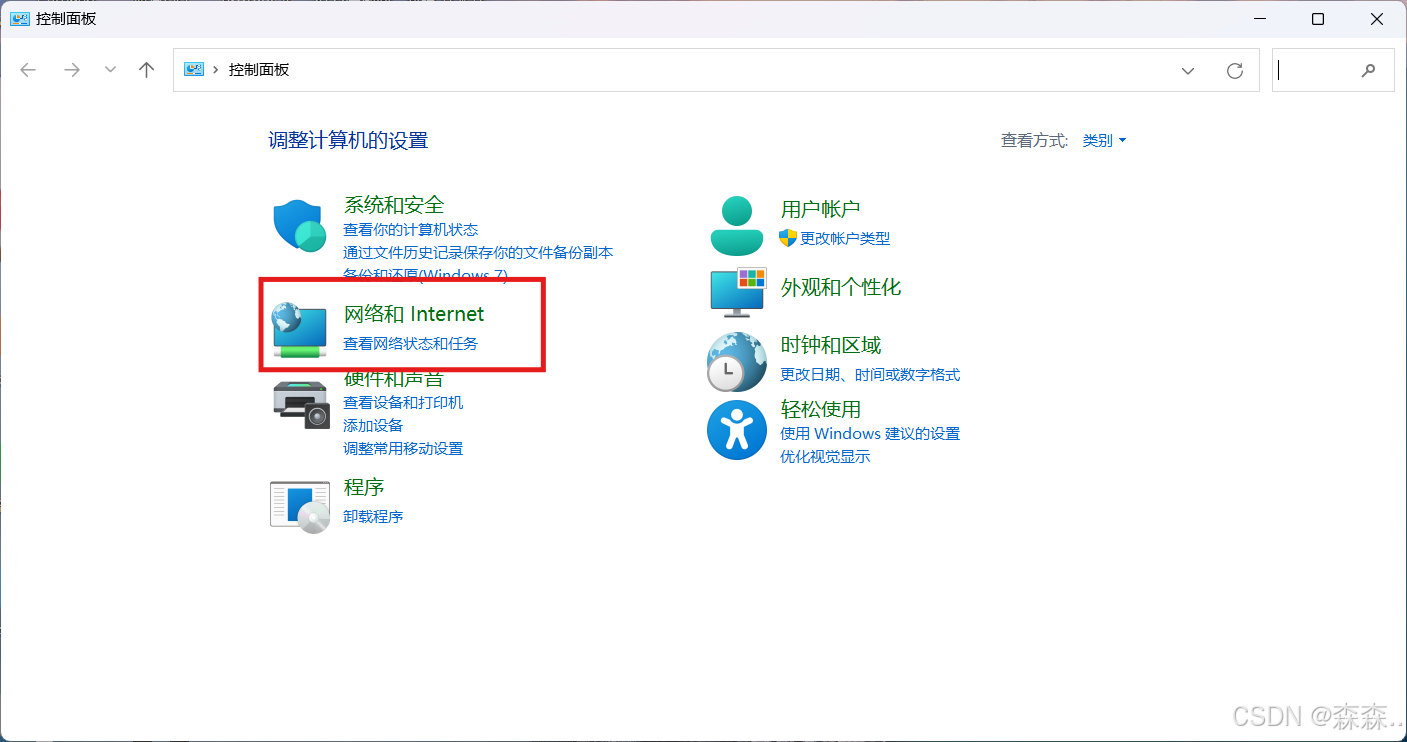Refresh the Control Panel view
Image resolution: width=1407 pixels, height=742 pixels.
1235,71
